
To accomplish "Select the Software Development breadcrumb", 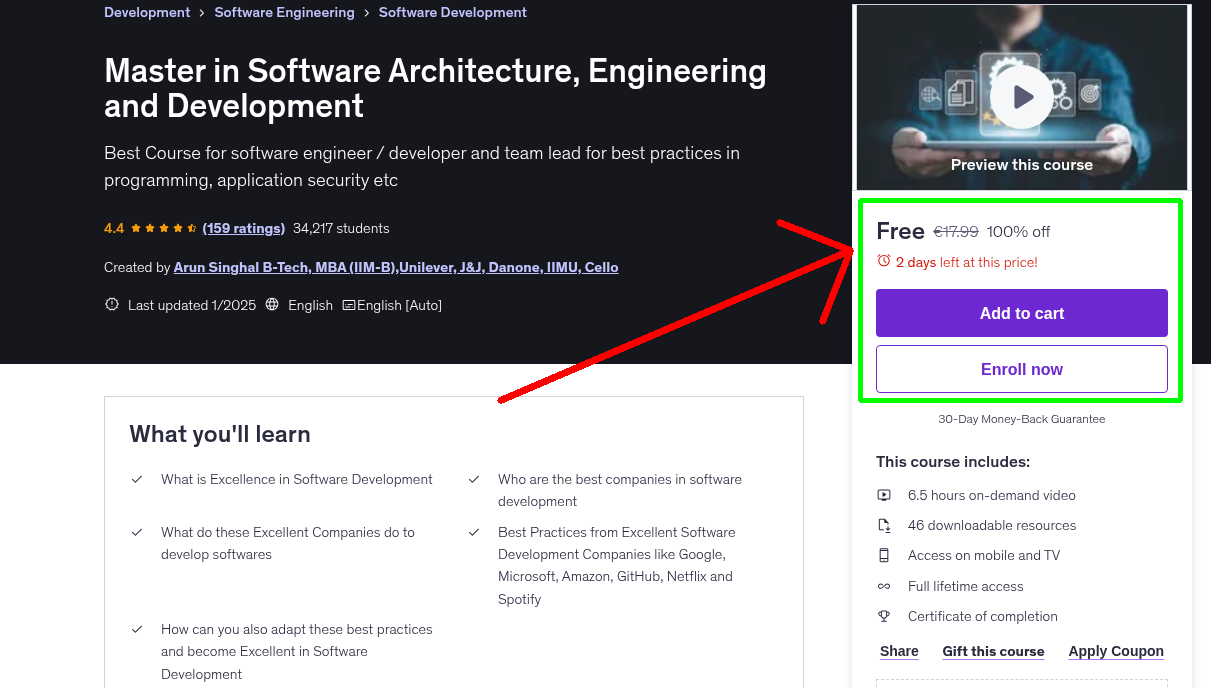I will coord(452,12).
